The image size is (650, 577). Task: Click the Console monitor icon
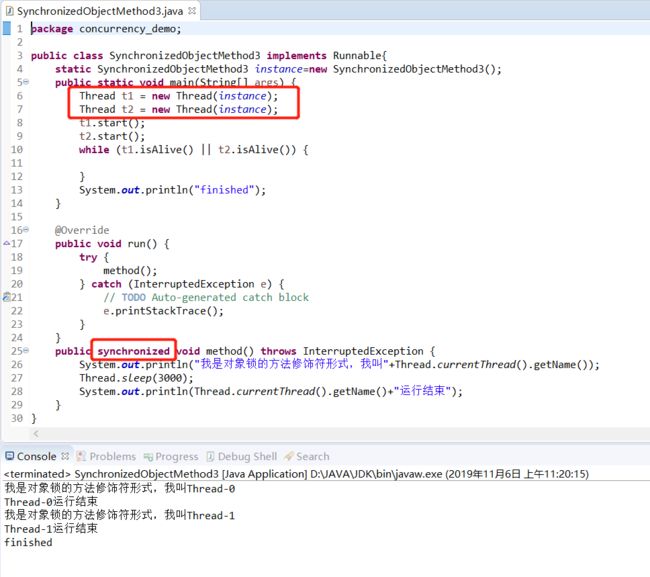pyautogui.click(x=10, y=456)
